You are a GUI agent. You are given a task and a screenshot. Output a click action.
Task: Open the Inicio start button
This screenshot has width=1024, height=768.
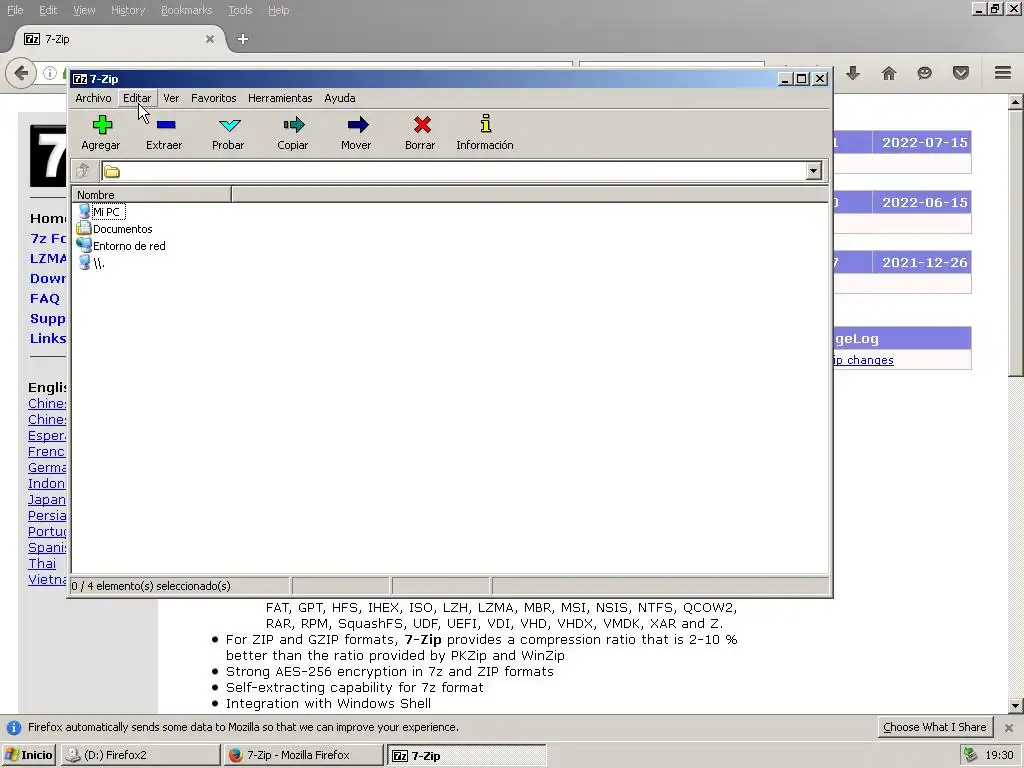(29, 755)
